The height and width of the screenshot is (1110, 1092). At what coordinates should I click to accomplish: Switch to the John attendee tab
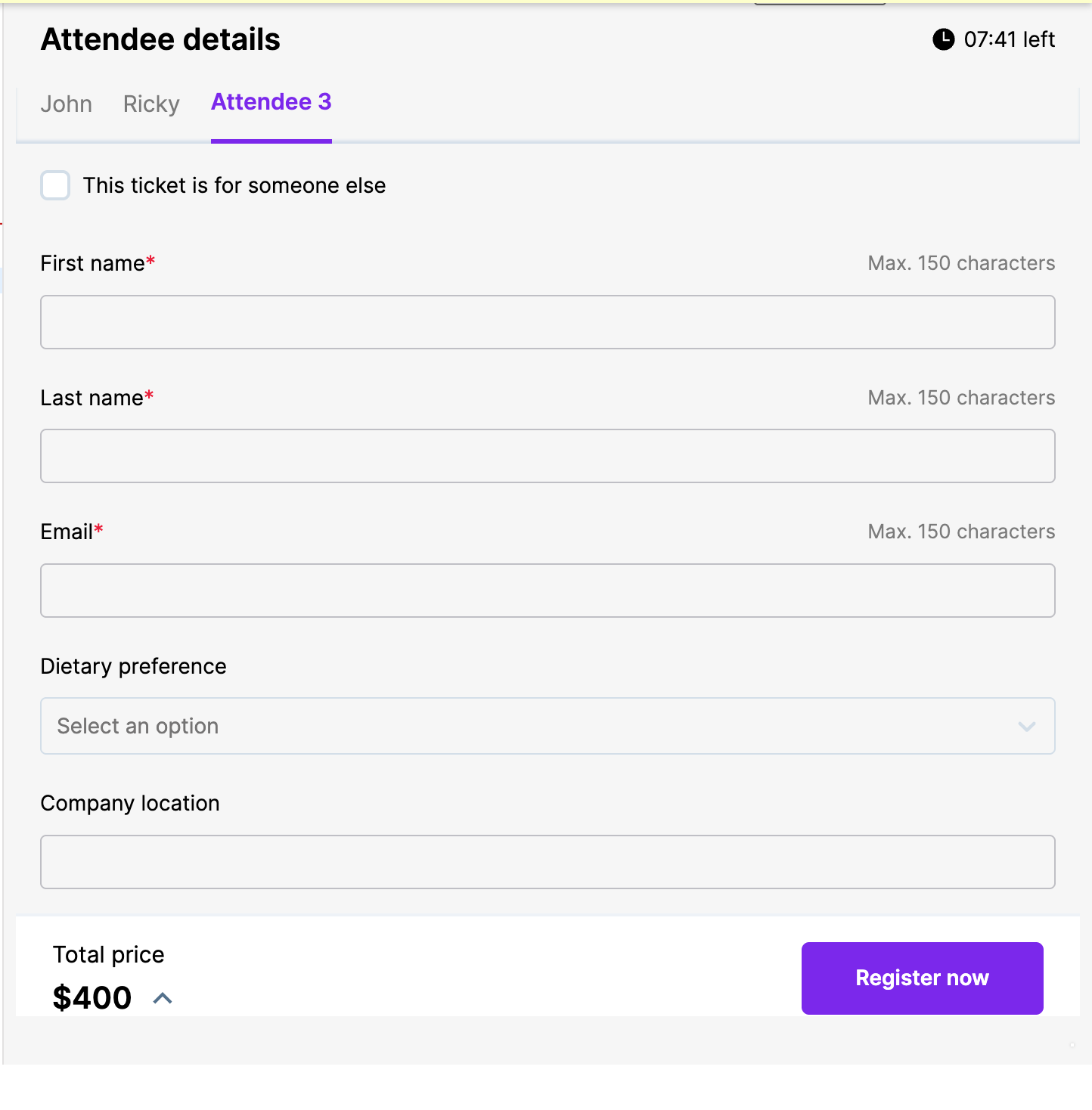point(67,104)
